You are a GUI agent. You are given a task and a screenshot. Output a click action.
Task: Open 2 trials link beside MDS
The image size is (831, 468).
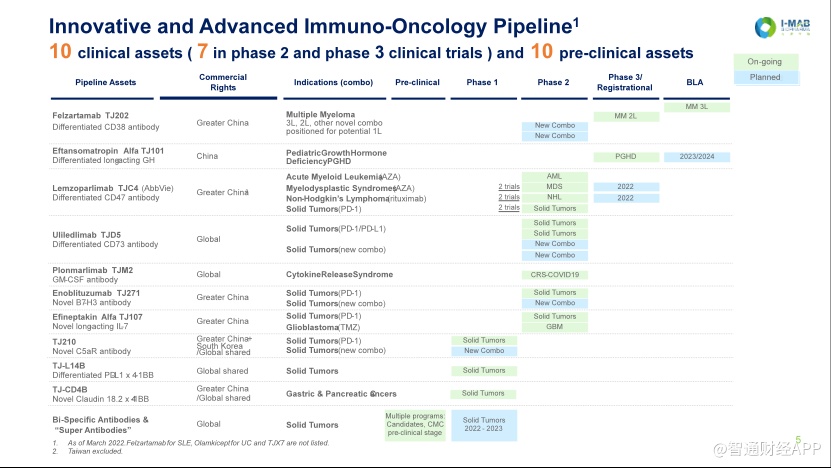(x=509, y=187)
